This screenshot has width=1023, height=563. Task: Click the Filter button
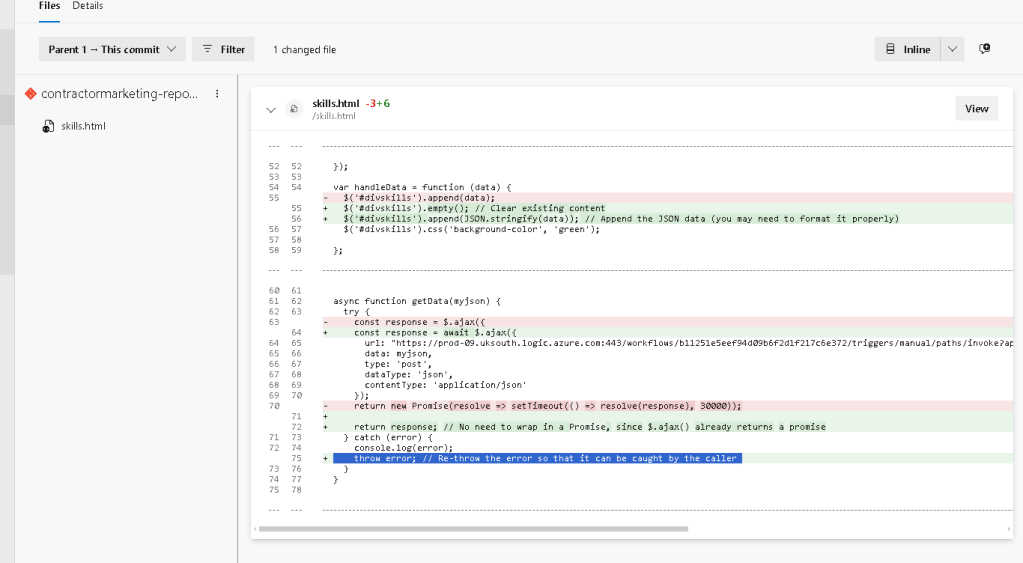pos(223,50)
